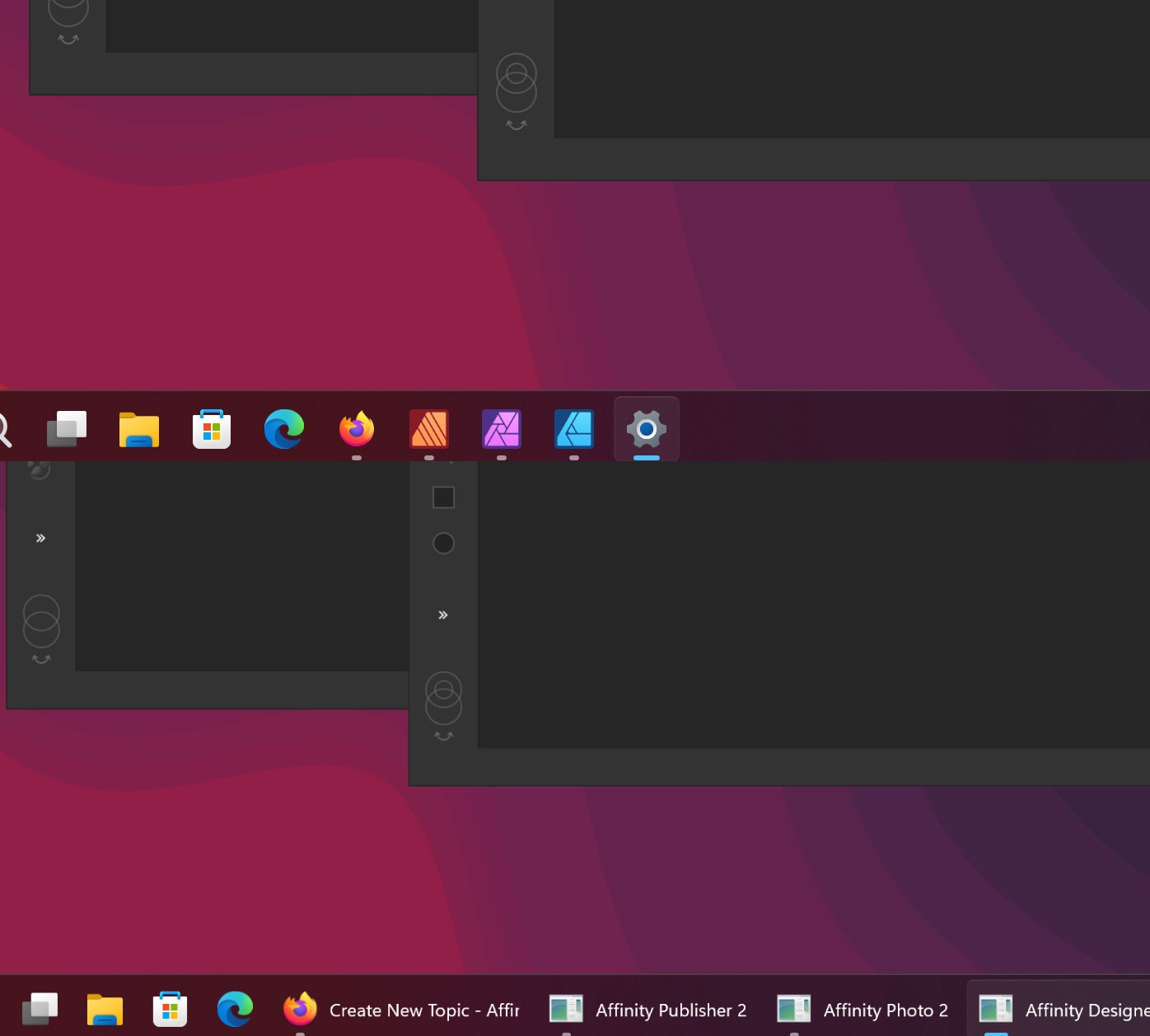Open Task View on the labeled taskbar
Viewport: 1150px width, 1036px height.
point(40,1009)
